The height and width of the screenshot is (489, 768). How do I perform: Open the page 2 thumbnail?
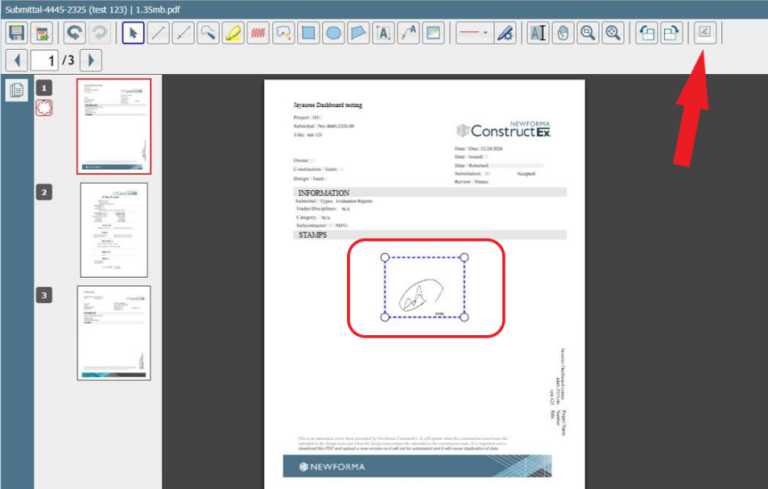point(114,230)
